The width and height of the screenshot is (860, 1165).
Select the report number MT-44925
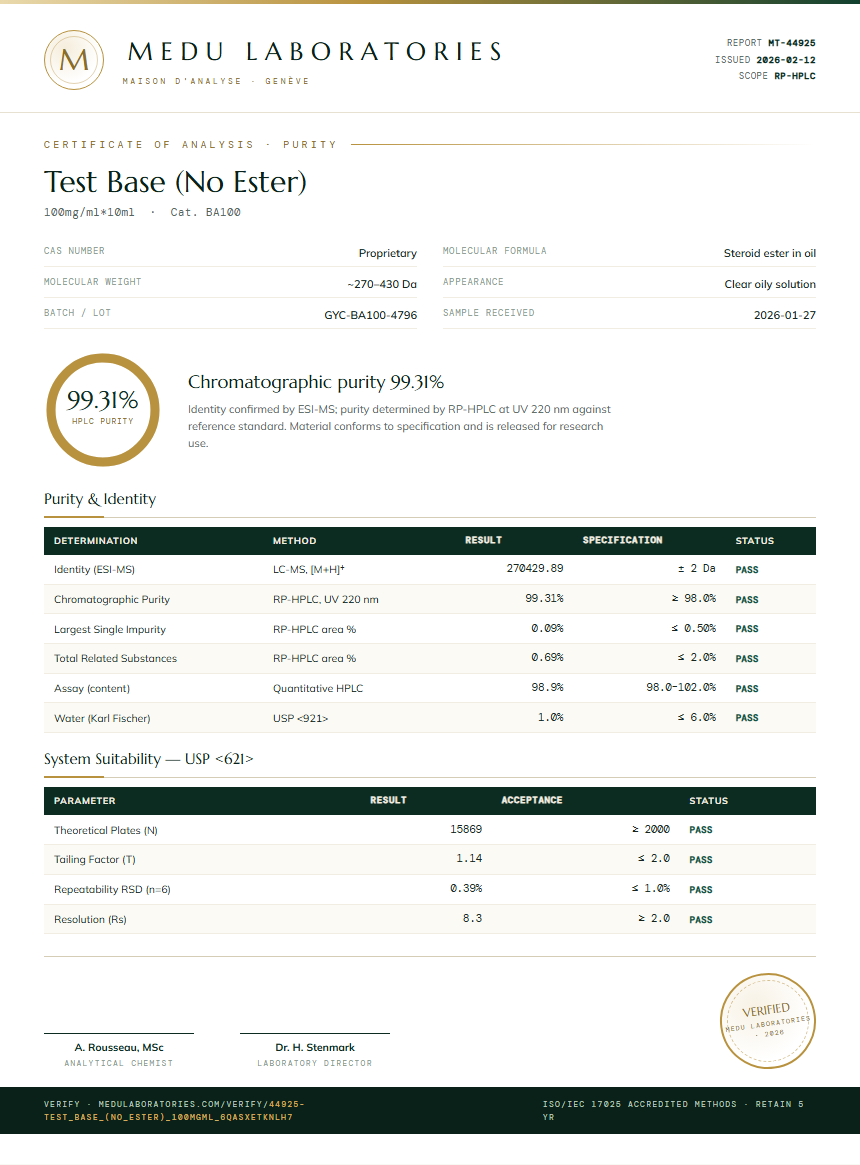[x=792, y=43]
